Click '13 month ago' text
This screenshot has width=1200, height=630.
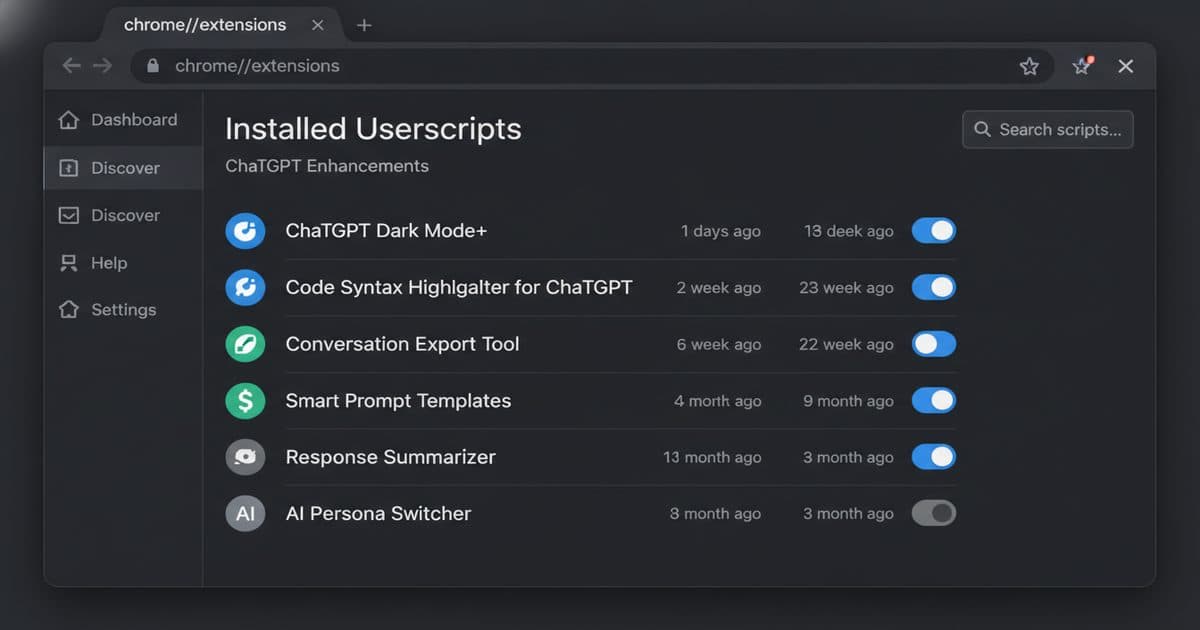[x=712, y=457]
